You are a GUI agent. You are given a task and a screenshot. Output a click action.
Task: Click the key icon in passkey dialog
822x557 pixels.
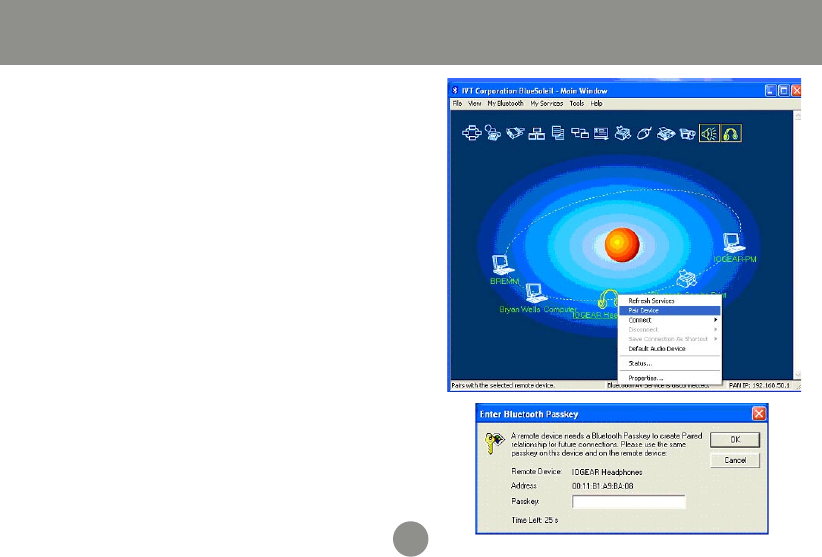494,443
